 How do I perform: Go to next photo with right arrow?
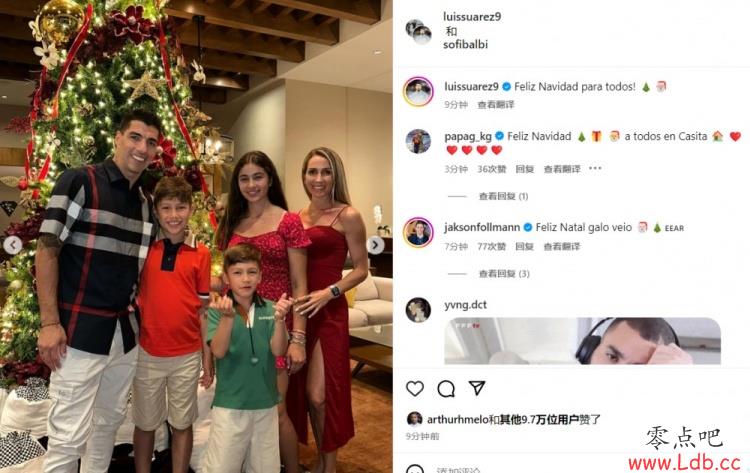375,245
